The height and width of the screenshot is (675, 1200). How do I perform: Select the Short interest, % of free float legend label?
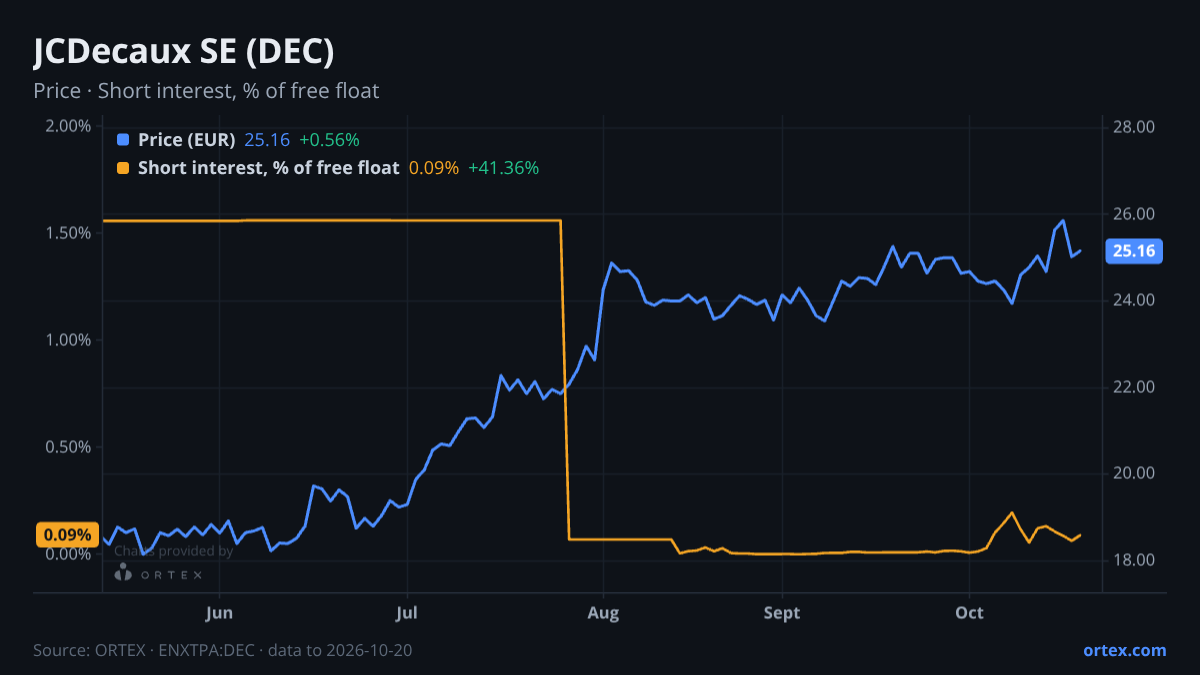[269, 168]
